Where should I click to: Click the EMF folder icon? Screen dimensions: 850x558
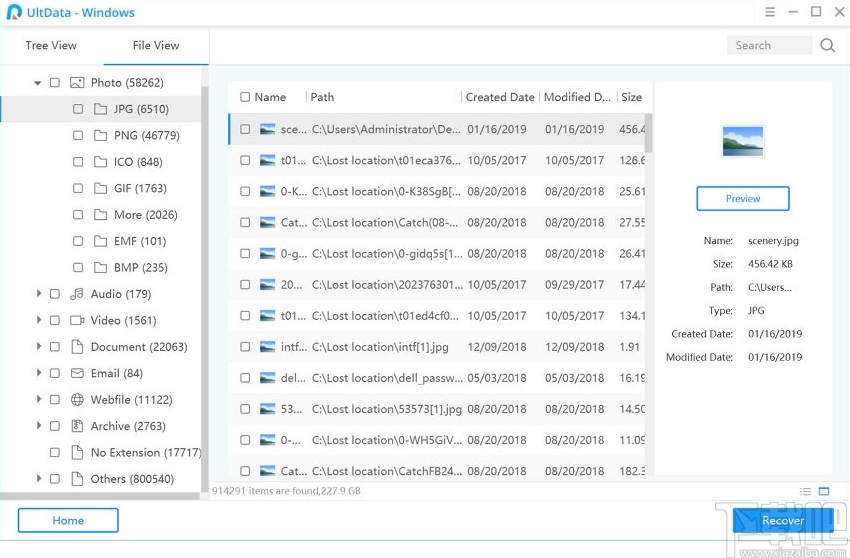[x=100, y=241]
